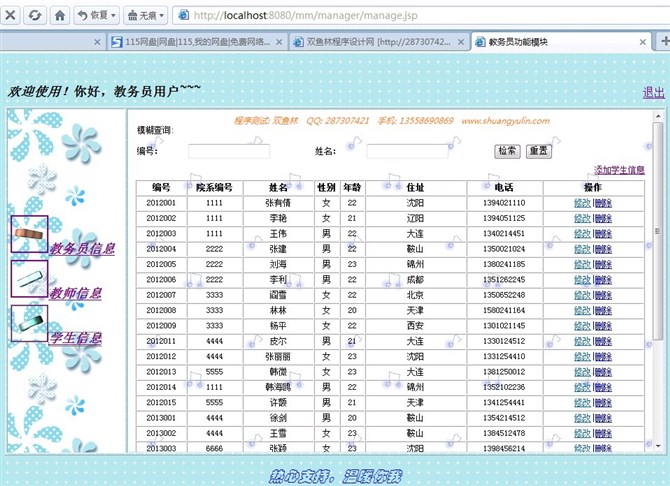Click 修改 for student 2012001
Viewport: 670px width, 486px height.
(582, 203)
